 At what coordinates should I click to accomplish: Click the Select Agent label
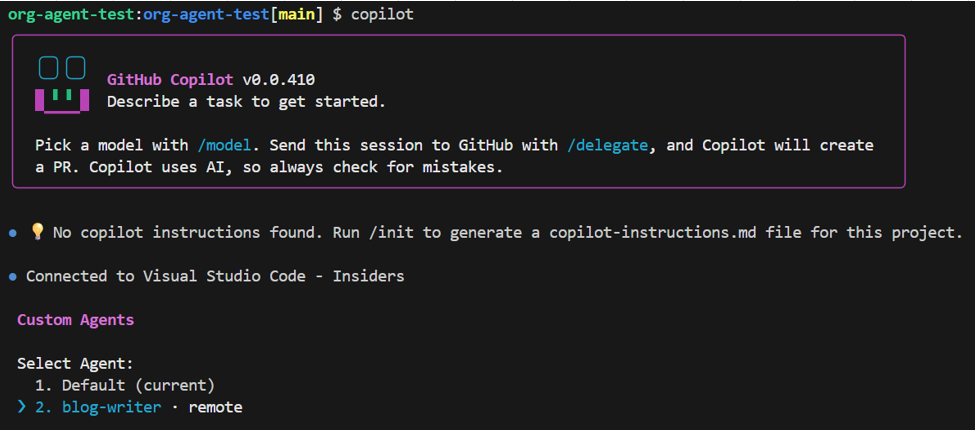75,364
